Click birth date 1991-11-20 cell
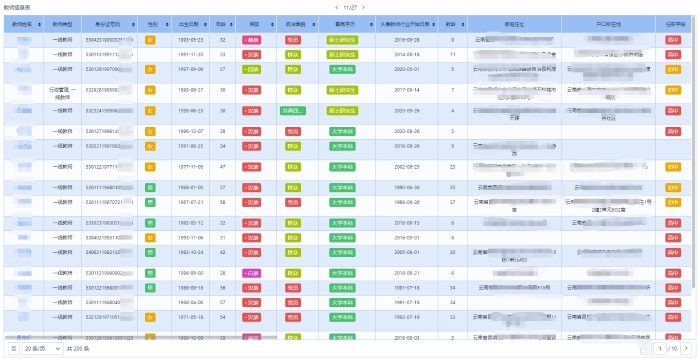The width and height of the screenshot is (700, 361). click(191, 54)
